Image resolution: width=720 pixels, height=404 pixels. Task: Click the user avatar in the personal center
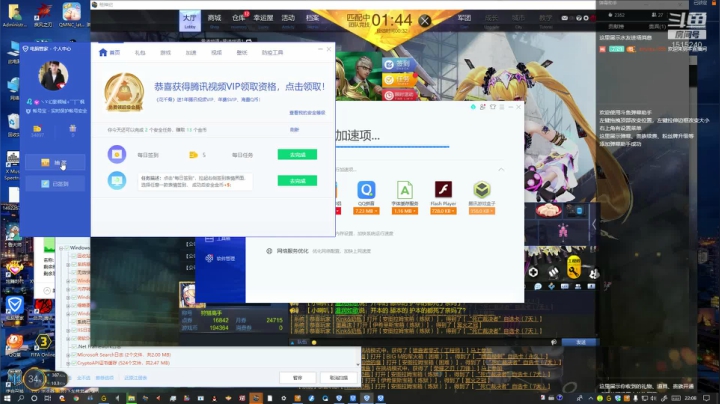(x=53, y=76)
